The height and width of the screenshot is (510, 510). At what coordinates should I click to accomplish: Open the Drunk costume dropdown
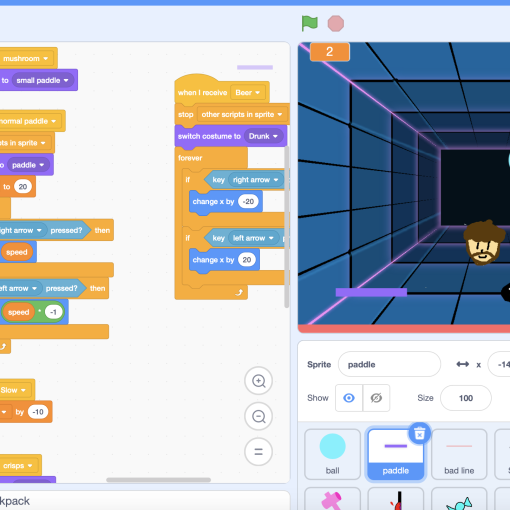tap(263, 136)
